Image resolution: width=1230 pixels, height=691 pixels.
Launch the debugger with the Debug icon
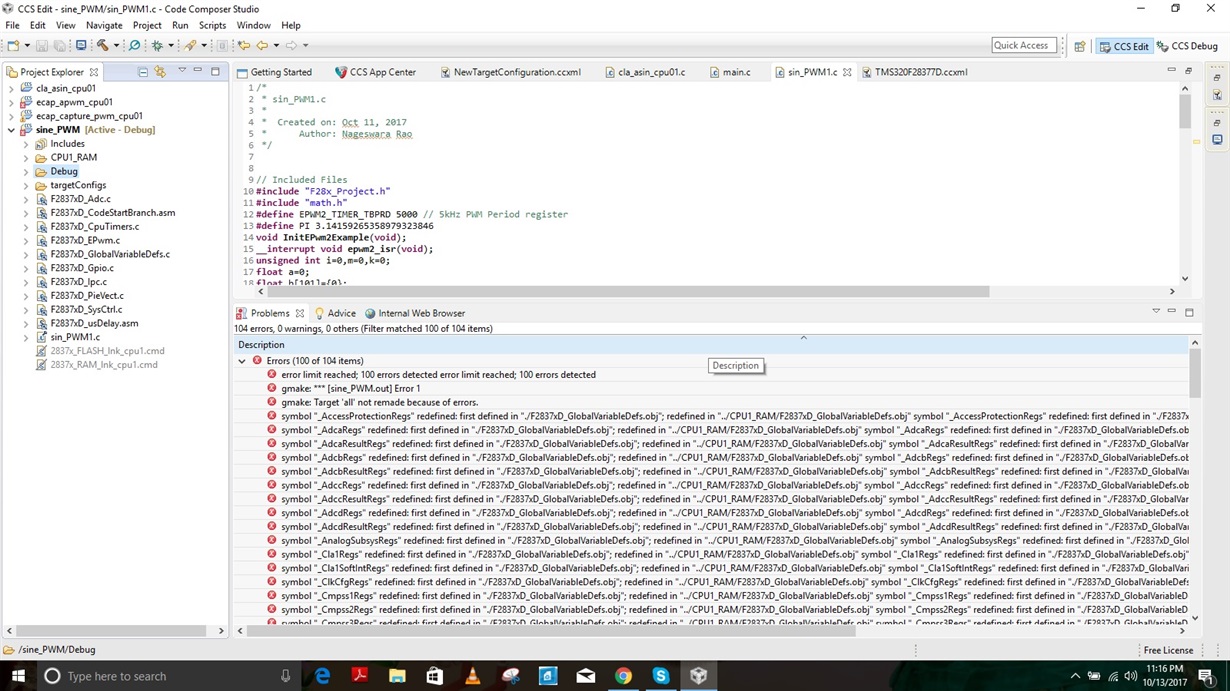click(156, 45)
